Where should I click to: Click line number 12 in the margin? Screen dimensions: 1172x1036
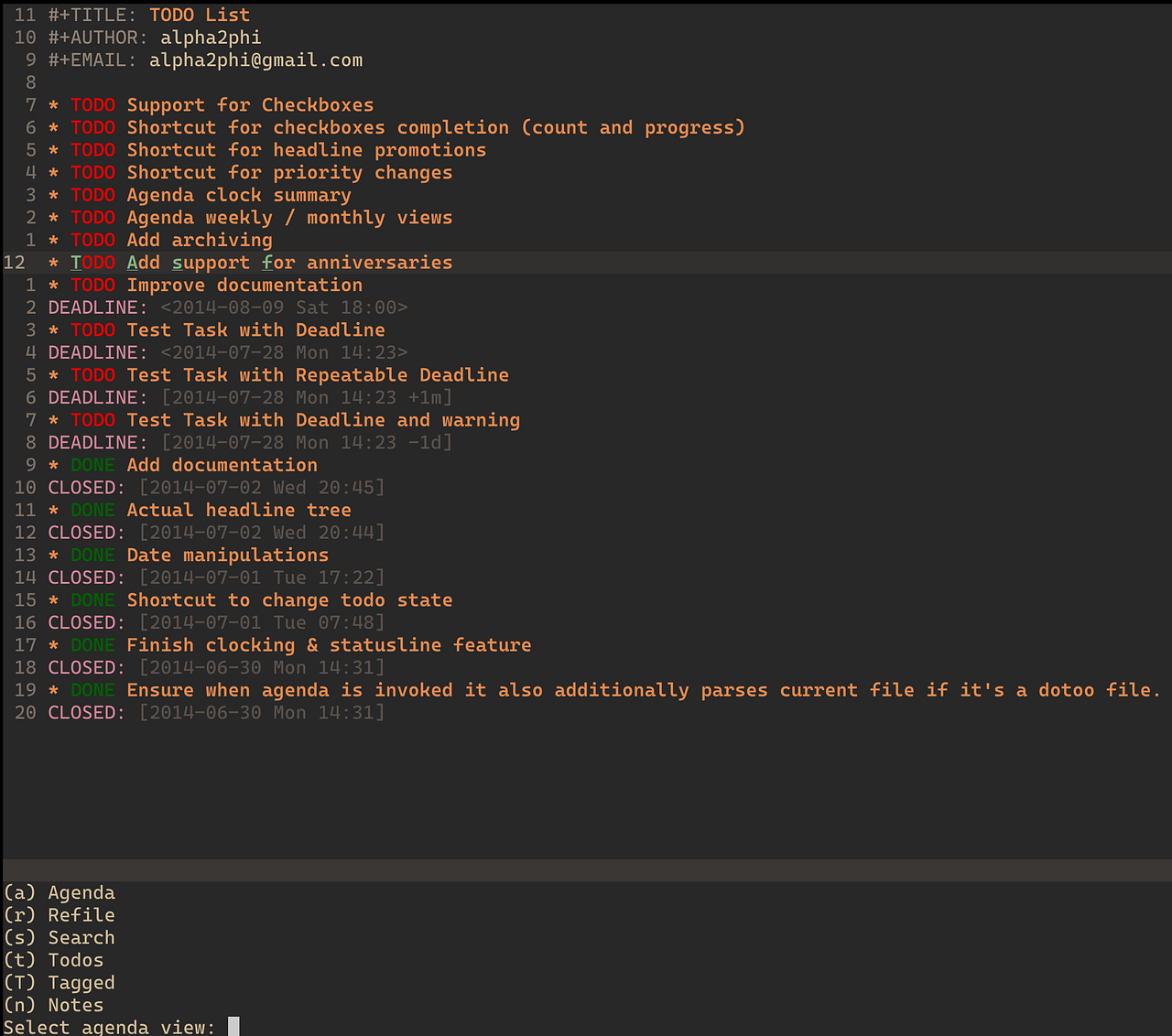pos(14,263)
